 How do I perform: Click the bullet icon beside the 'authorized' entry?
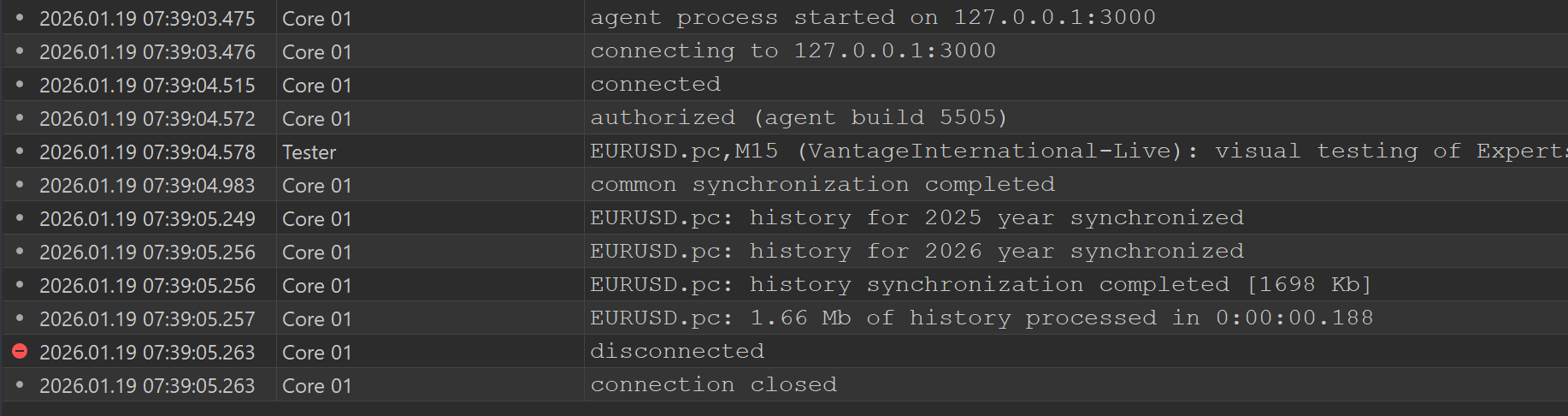[x=20, y=117]
